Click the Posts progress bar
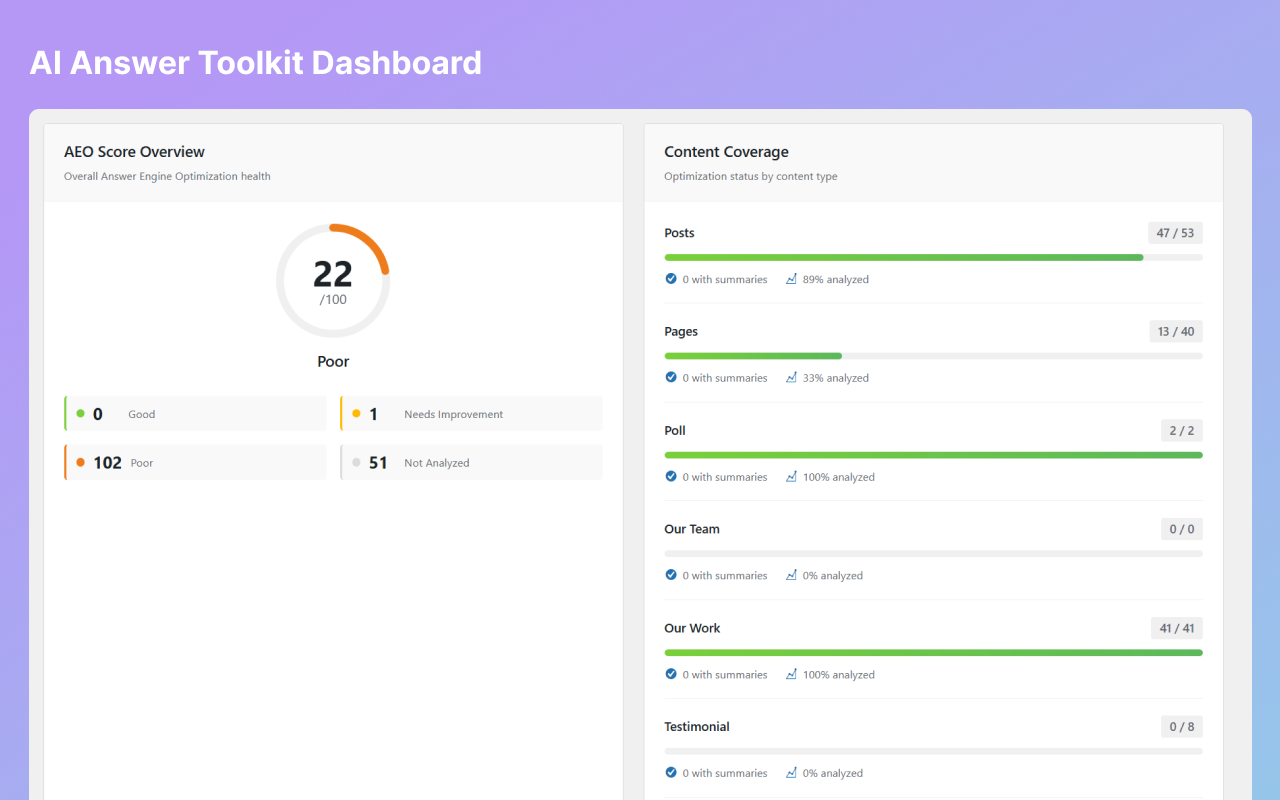1280x800 pixels. 933,257
